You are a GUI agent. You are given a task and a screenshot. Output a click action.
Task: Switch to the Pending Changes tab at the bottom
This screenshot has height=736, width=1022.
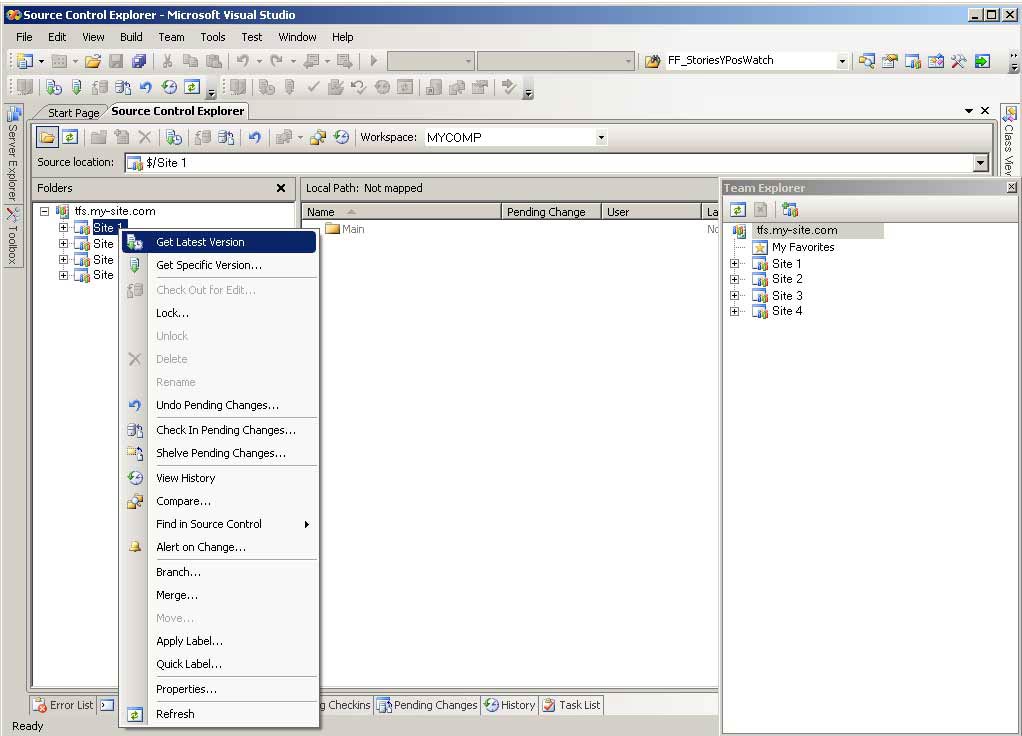[428, 705]
